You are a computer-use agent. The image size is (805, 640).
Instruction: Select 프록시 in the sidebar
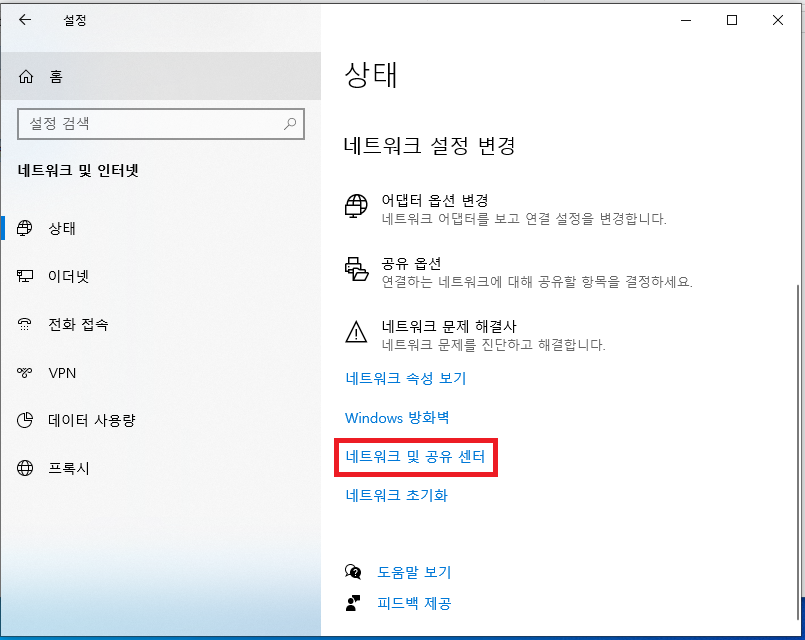pos(161,468)
